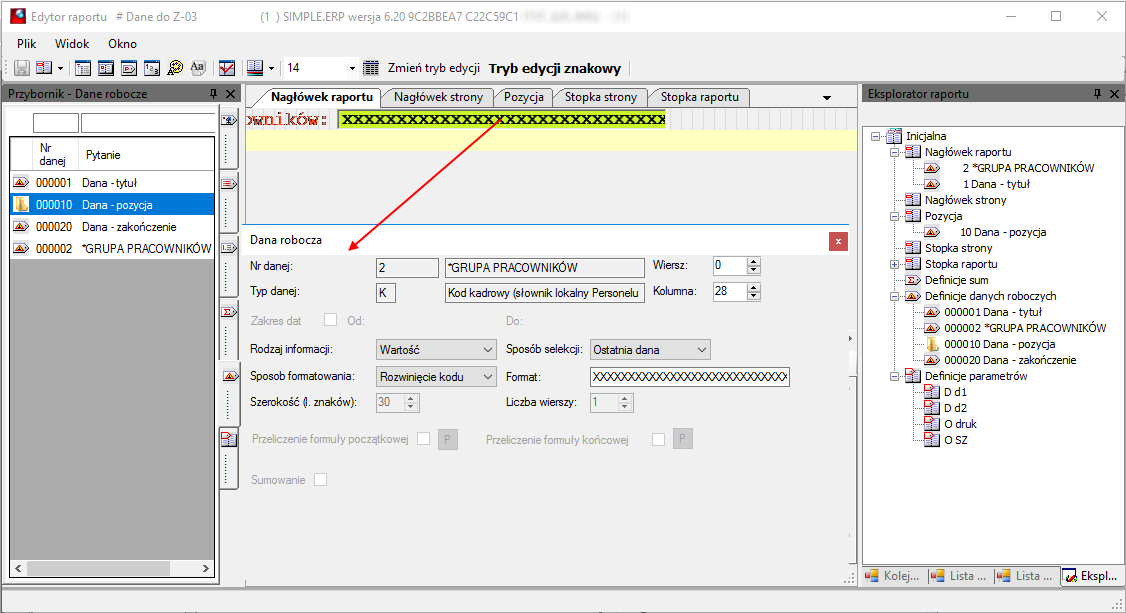The height and width of the screenshot is (613, 1126).
Task: Switch to Stopka strony tab
Action: pyautogui.click(x=600, y=97)
